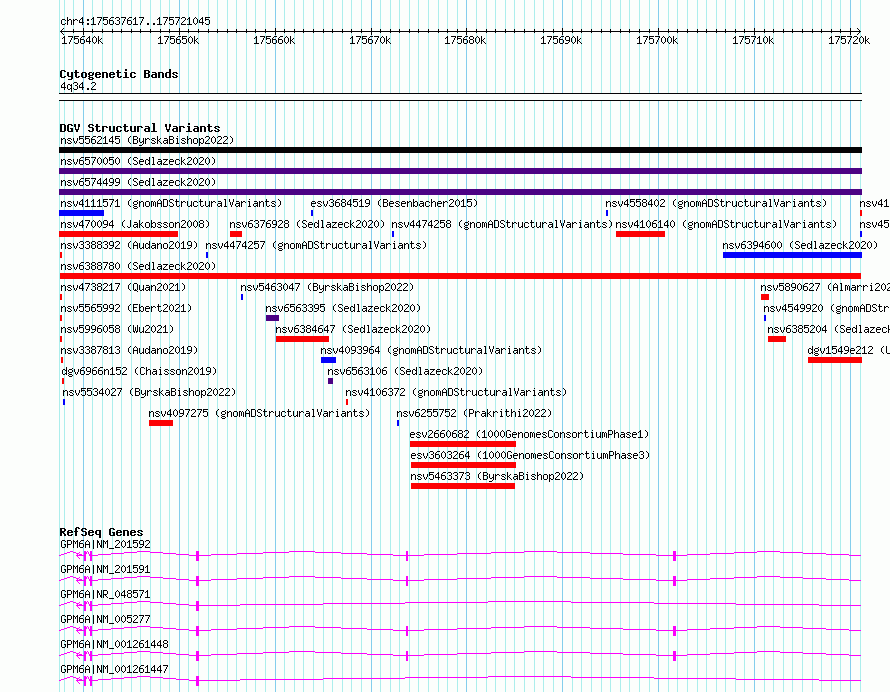Screen dimensions: 890x692
Task: Open the nsv3387813 (Audano2019) label
Action: [x=129, y=350]
